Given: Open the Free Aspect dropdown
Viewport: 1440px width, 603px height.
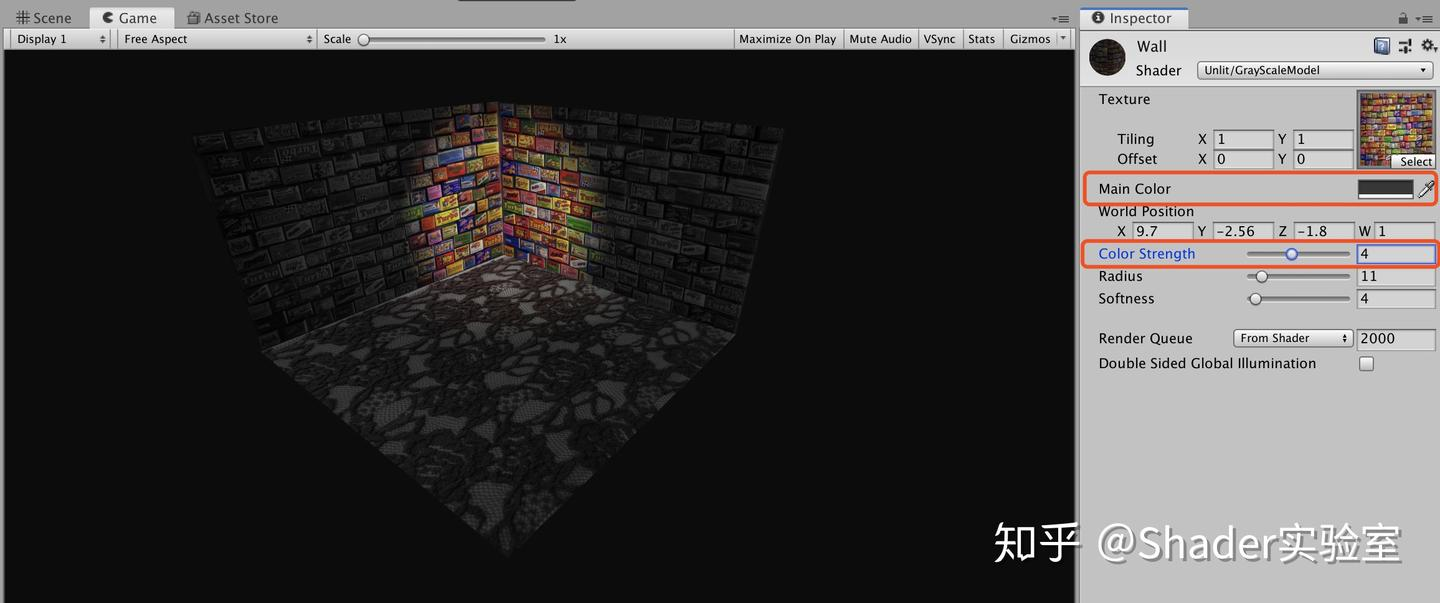Looking at the screenshot, I should tap(218, 39).
